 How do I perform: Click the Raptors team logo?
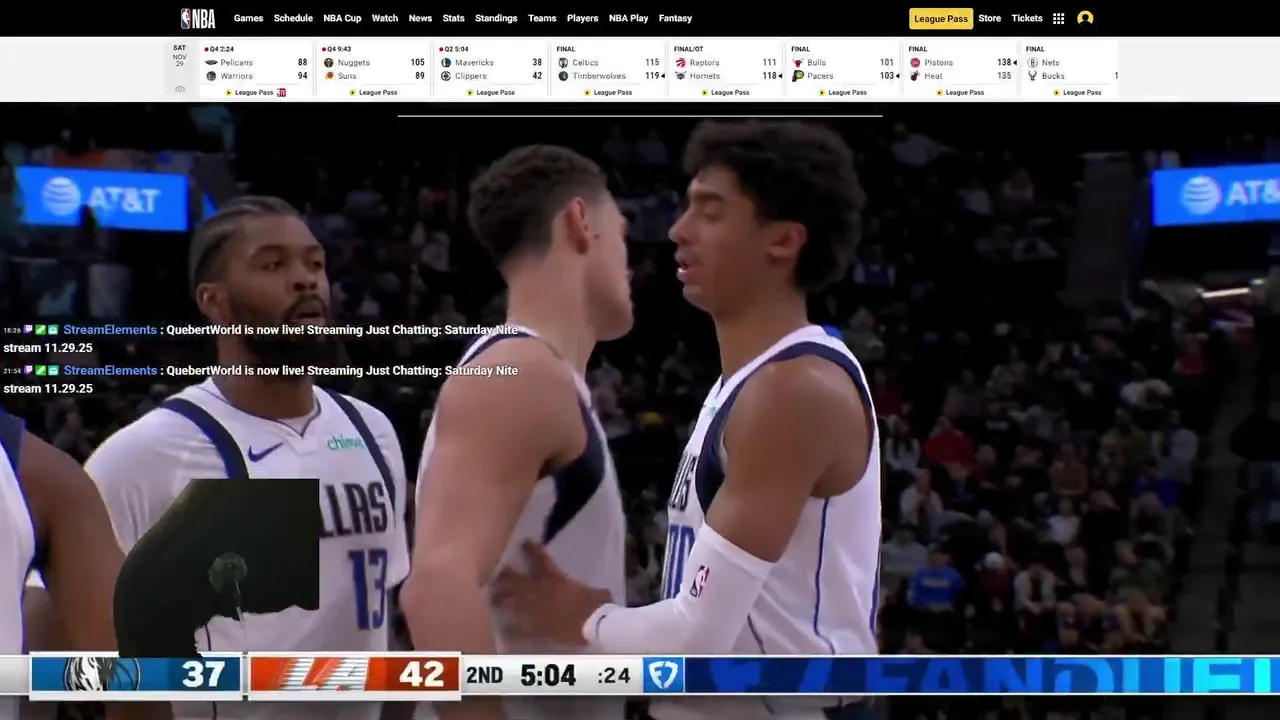[x=681, y=62]
